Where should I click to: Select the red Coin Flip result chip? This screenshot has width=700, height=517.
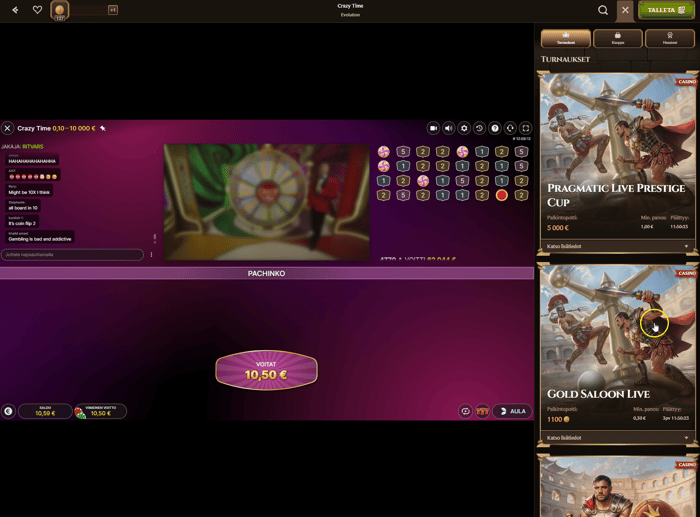(501, 195)
